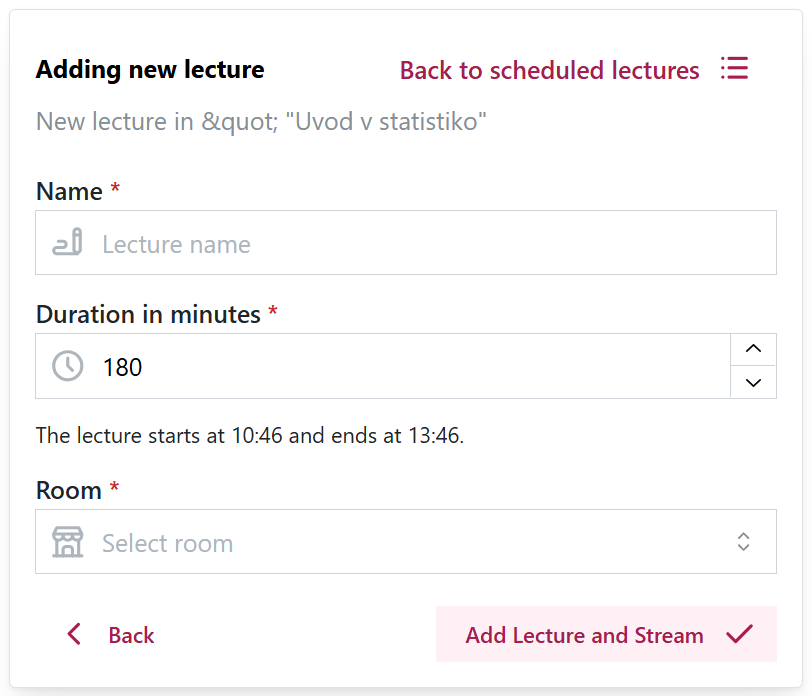Image resolution: width=812 pixels, height=696 pixels.
Task: Decrease duration with the down arrow
Action: pos(753,383)
